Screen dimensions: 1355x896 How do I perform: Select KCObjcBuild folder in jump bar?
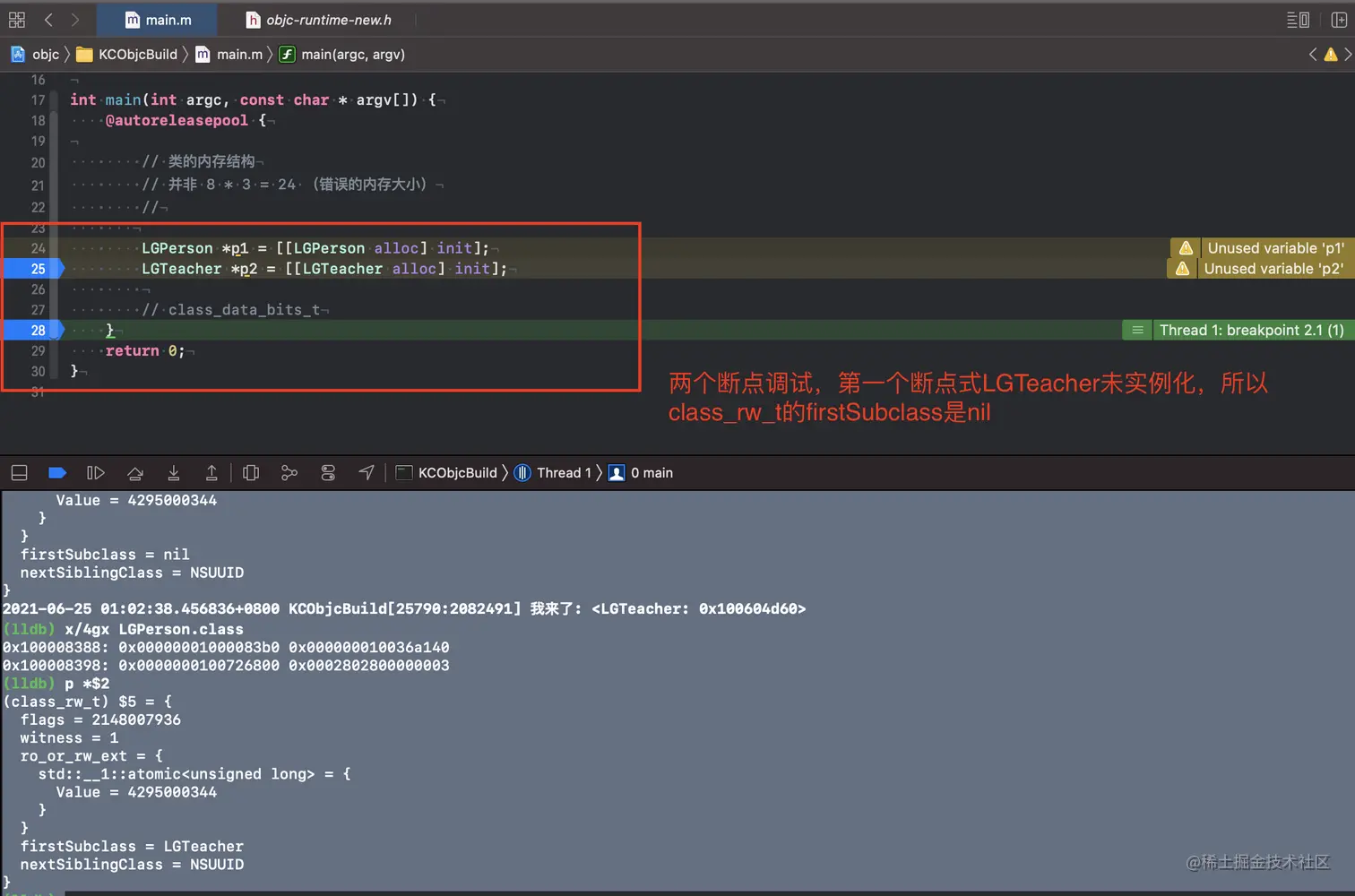click(127, 54)
